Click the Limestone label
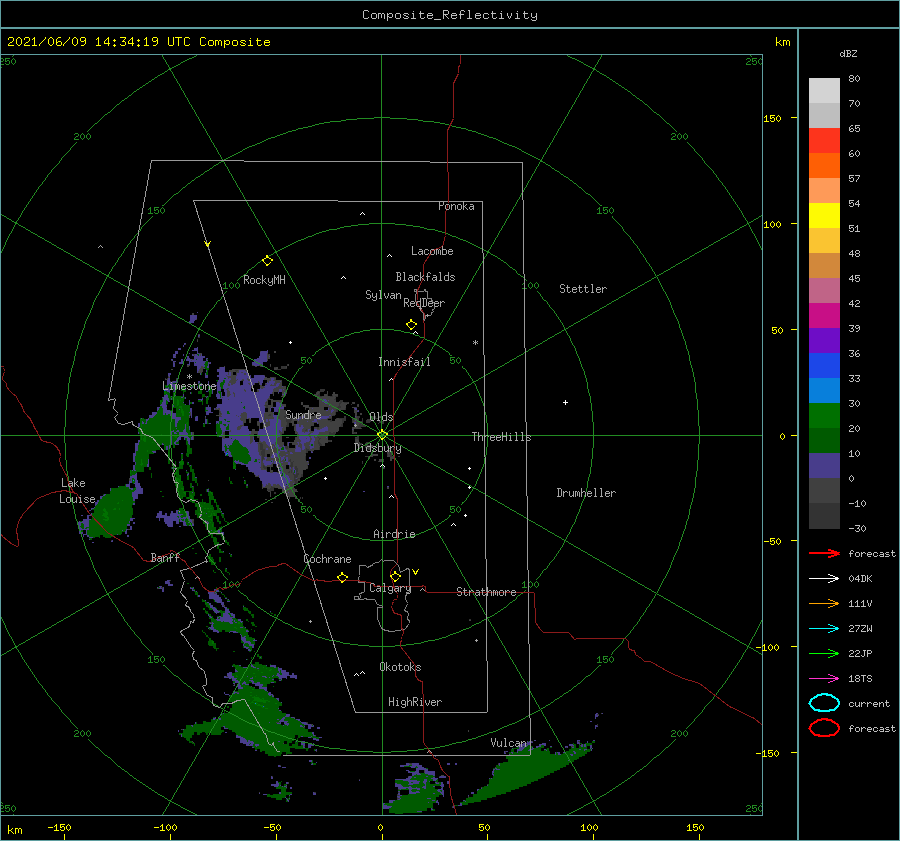Viewport: 900px width, 841px height. point(189,386)
